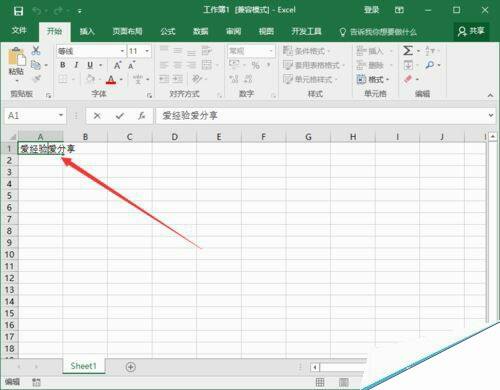The height and width of the screenshot is (390, 500).
Task: Toggle Align Right
Action: click(191, 65)
